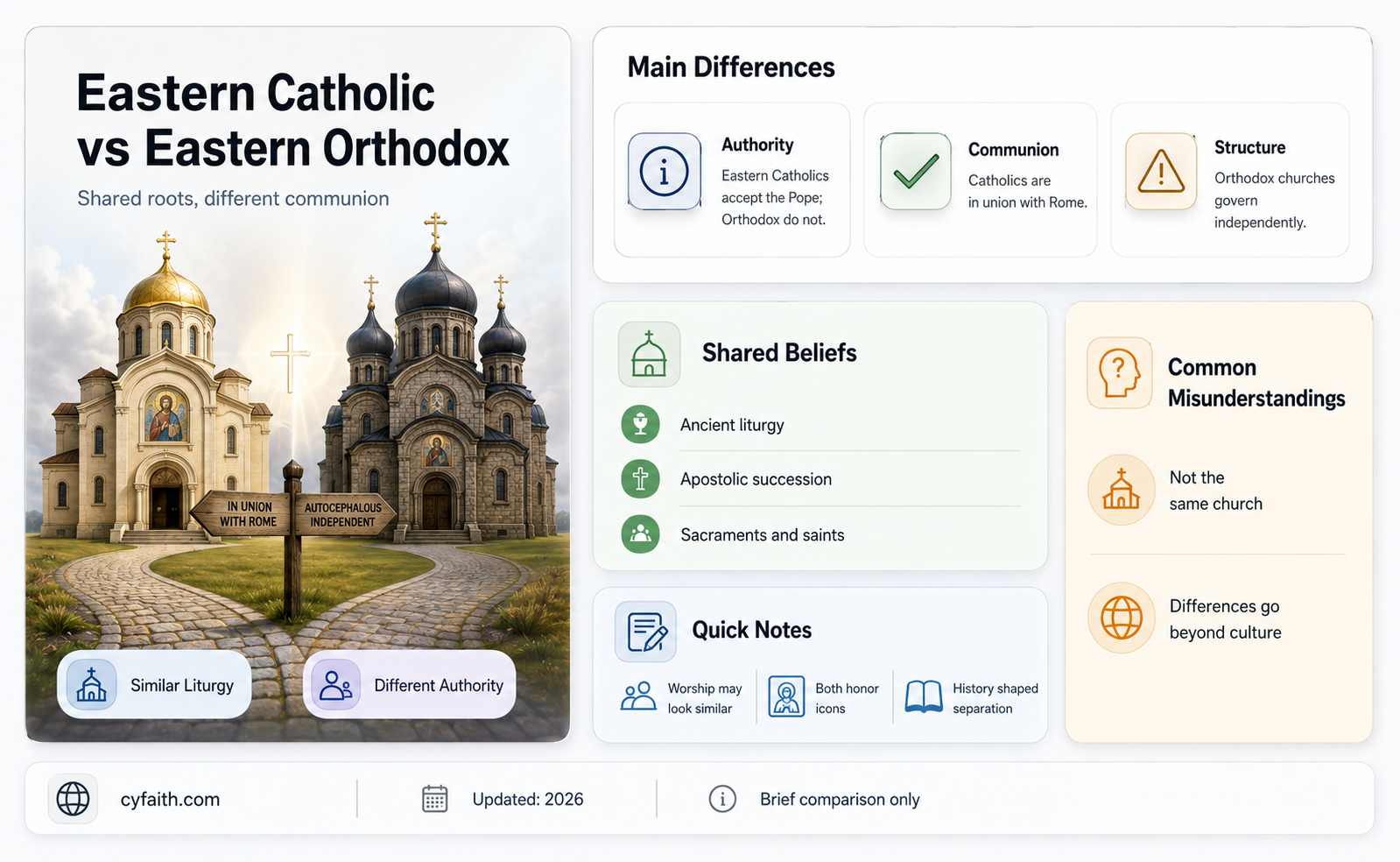Viewport: 1400px width, 862px height.
Task: Click the Brief comparison only footer text
Action: tap(840, 799)
